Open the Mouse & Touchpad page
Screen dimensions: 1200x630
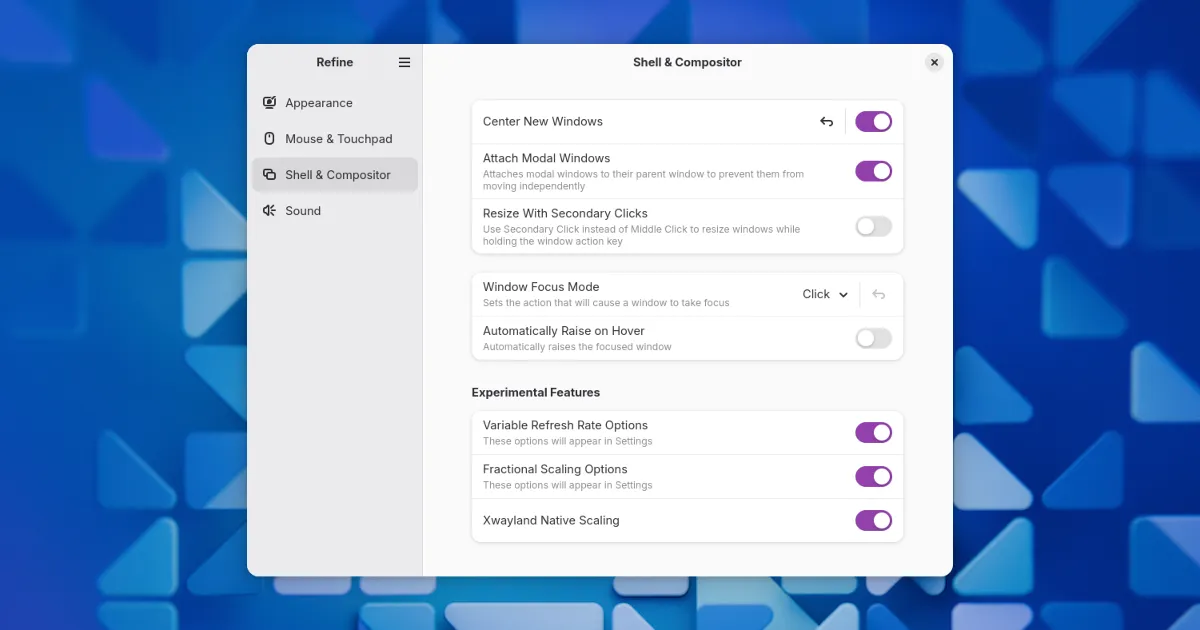tap(338, 139)
